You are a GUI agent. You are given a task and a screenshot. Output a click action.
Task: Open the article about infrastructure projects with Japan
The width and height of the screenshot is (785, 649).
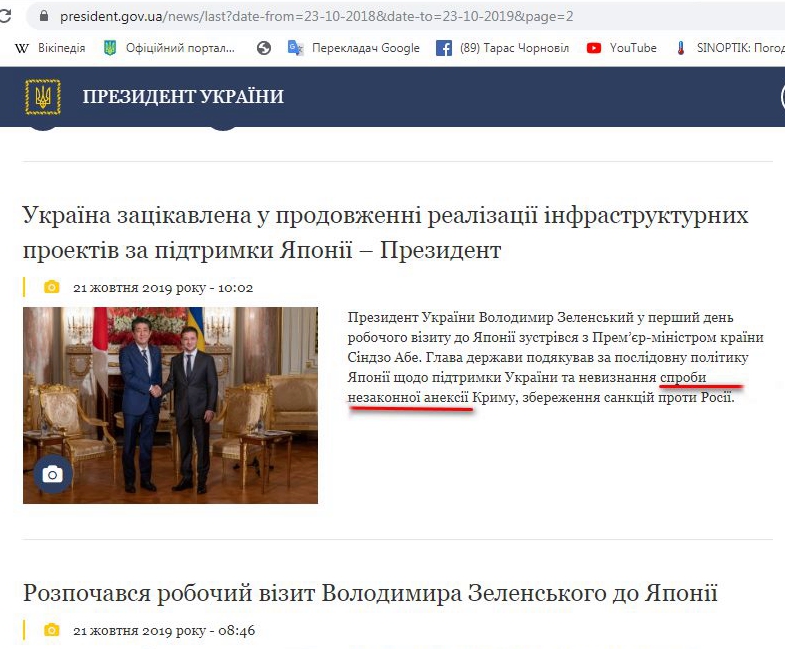coord(385,232)
